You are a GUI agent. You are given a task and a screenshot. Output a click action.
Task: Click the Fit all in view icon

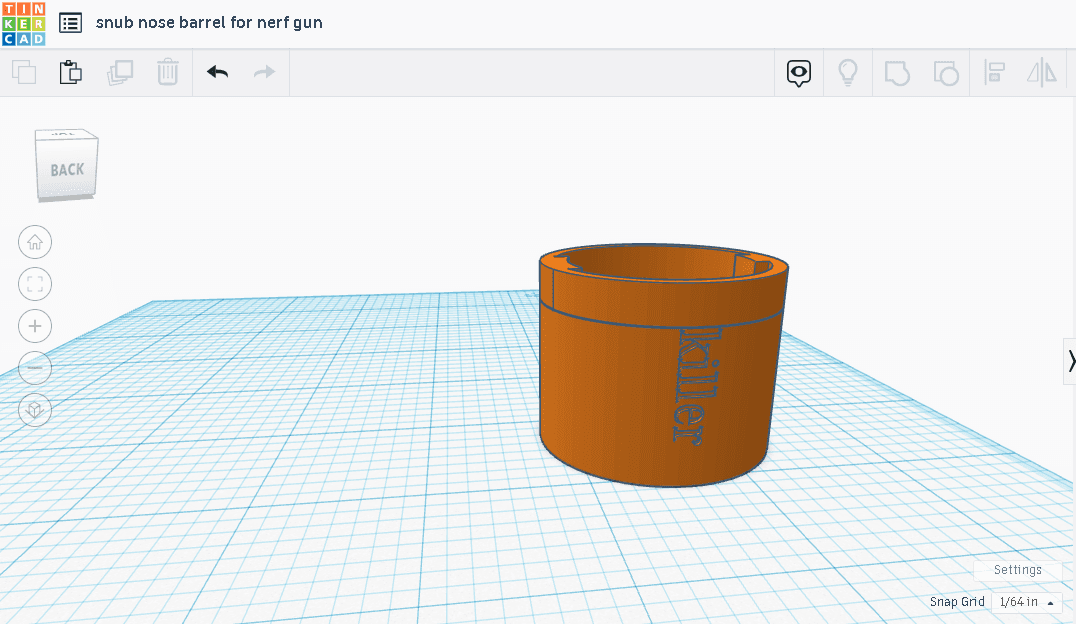35,284
